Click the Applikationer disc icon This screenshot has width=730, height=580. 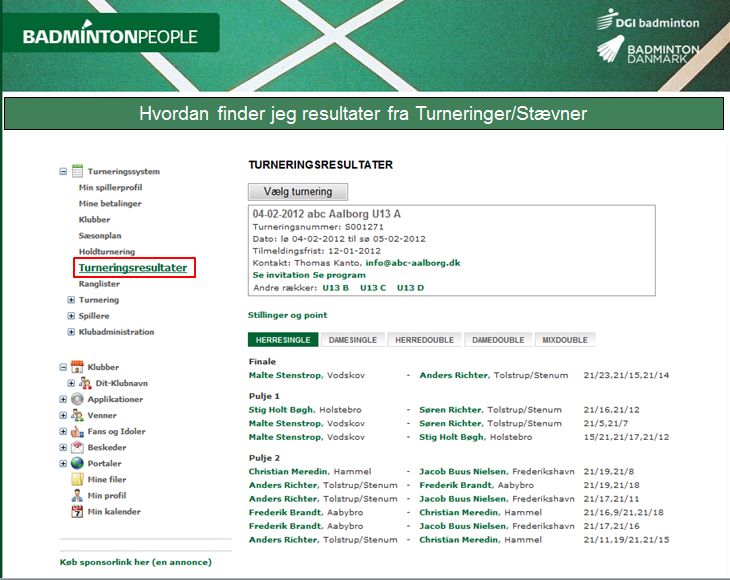(x=78, y=399)
